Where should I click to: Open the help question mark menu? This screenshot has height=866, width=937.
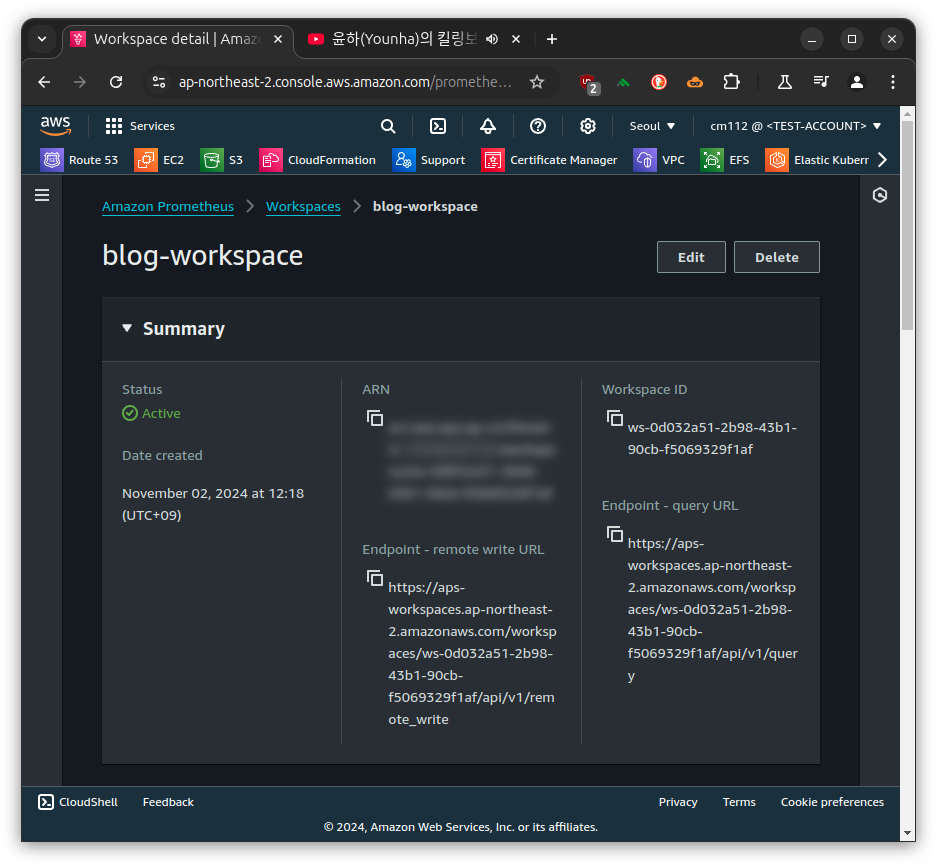tap(538, 126)
